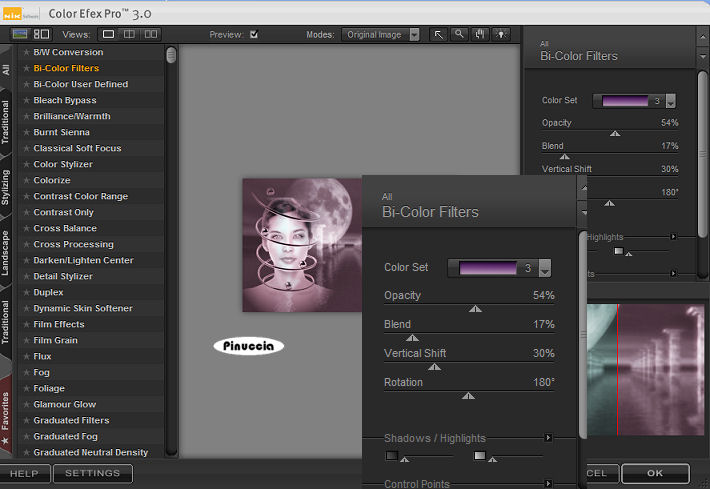Image resolution: width=710 pixels, height=489 pixels.
Task: Toggle the Preview checkbox
Action: 253,34
